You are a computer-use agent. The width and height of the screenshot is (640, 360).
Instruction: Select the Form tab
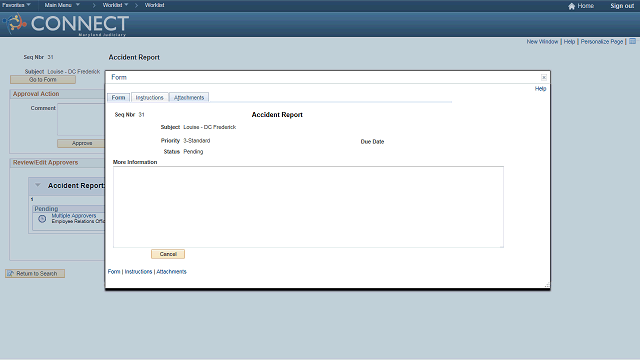pyautogui.click(x=118, y=98)
